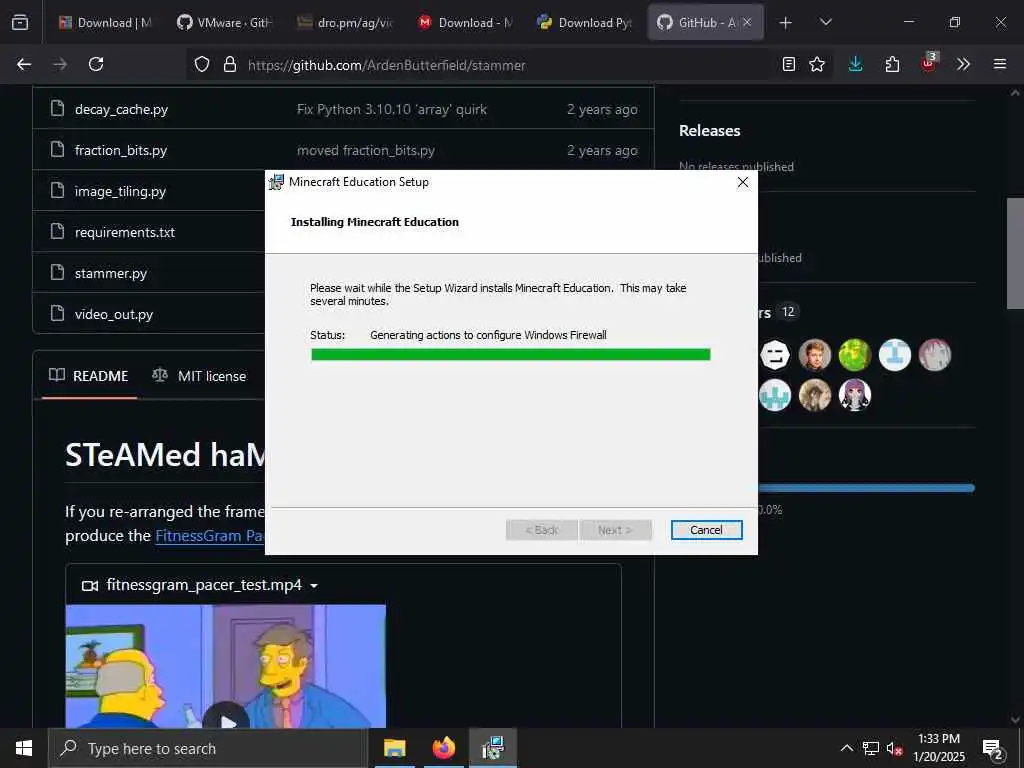1024x768 pixels.
Task: Open fraction_bits.py file
Action: click(x=121, y=150)
